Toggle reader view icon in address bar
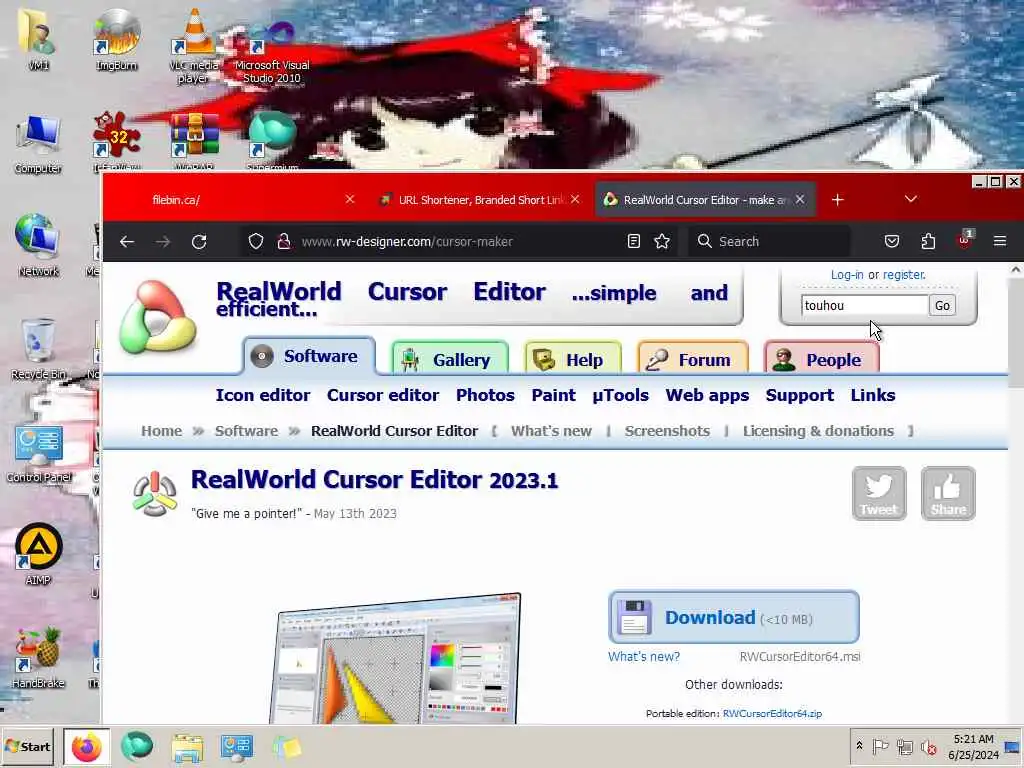Screen dimensions: 1024x768 633,242
